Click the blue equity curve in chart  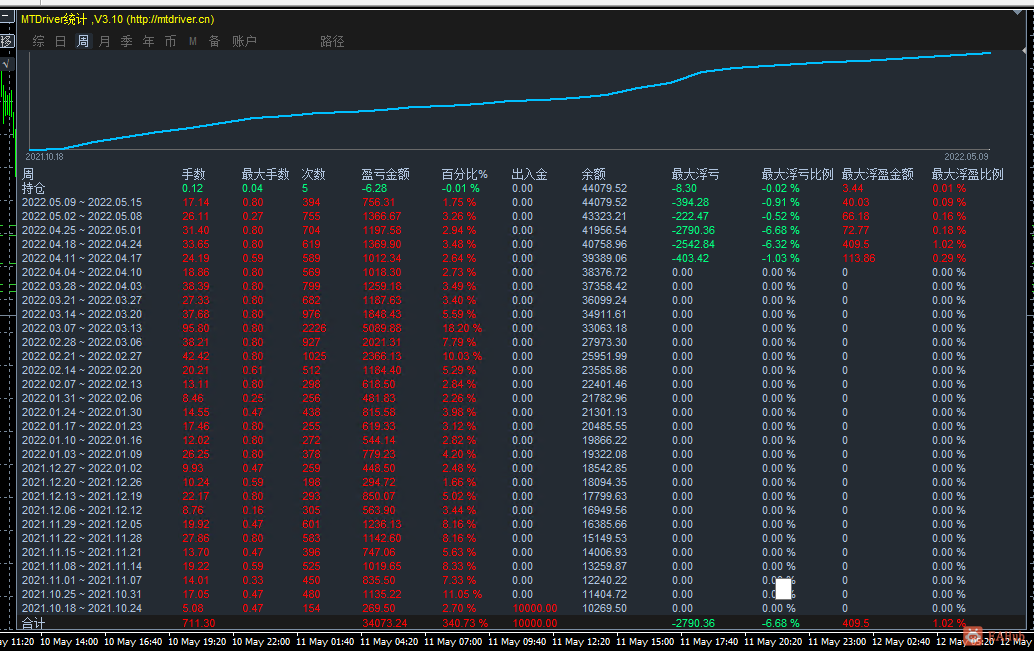(x=500, y=103)
